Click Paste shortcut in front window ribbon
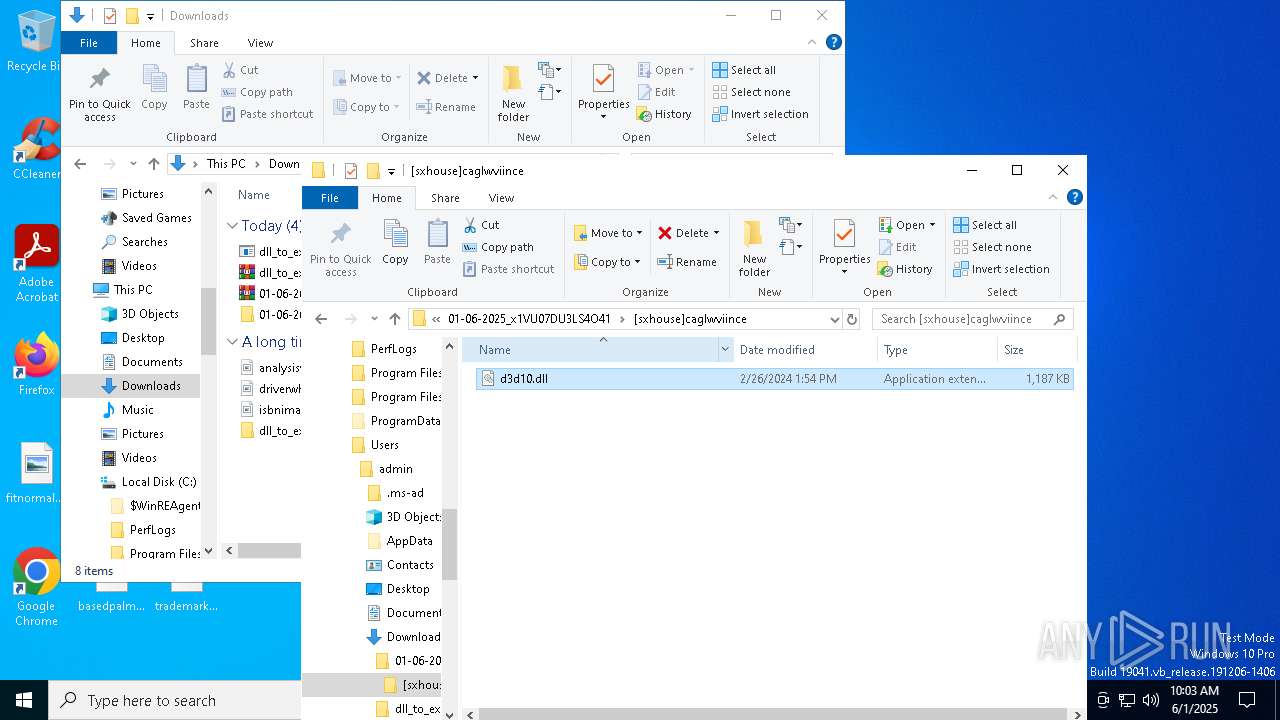 tap(508, 269)
